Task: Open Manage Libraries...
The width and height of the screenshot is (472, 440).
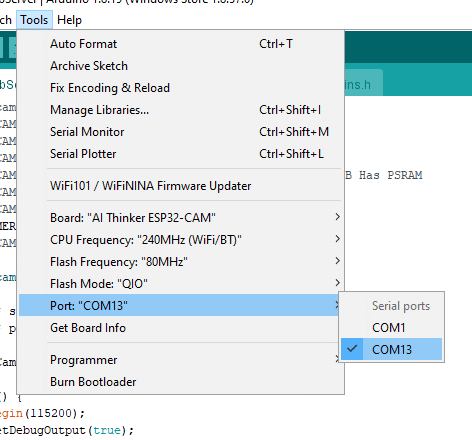Action: coord(180,110)
